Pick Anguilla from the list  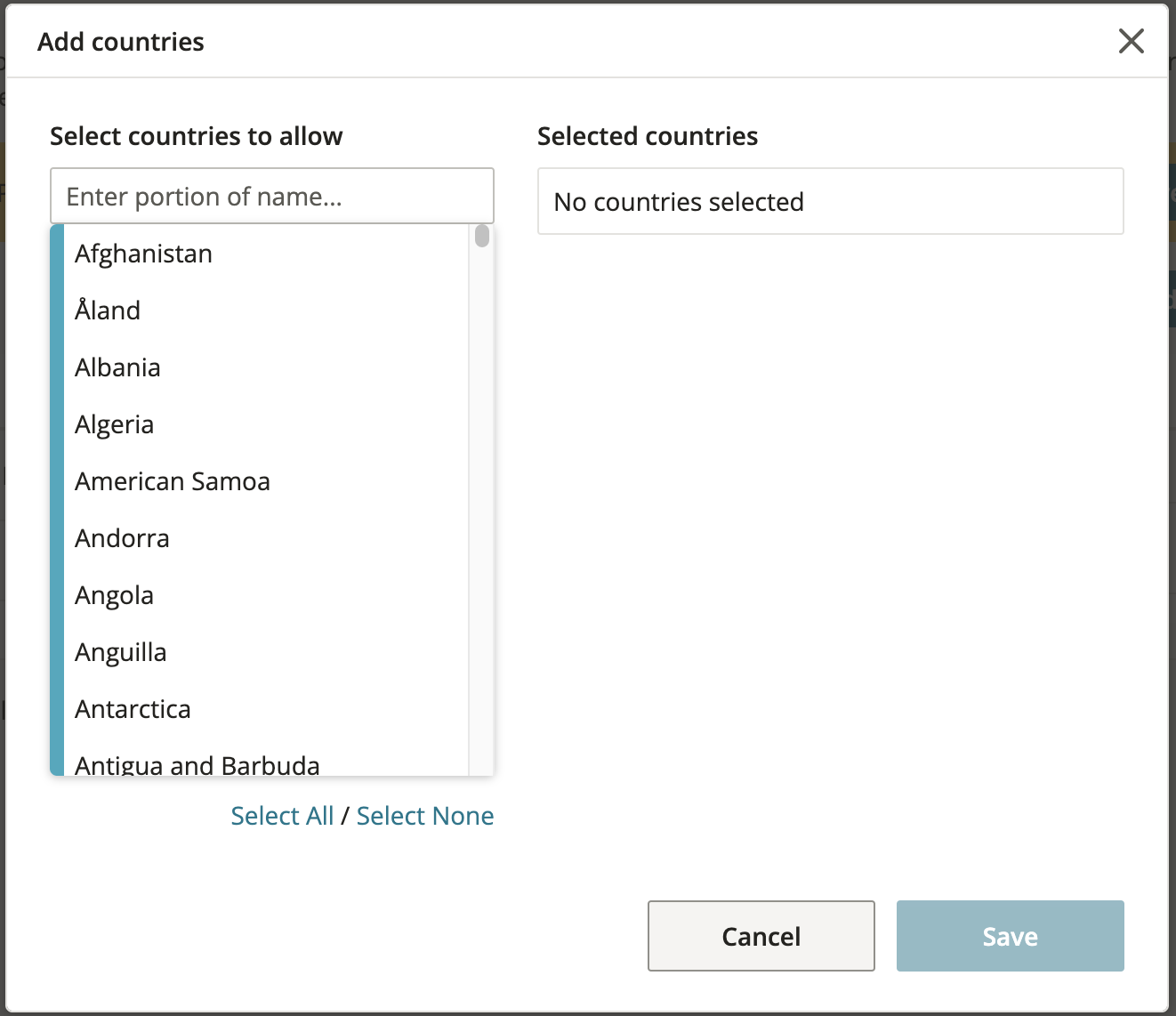265,652
